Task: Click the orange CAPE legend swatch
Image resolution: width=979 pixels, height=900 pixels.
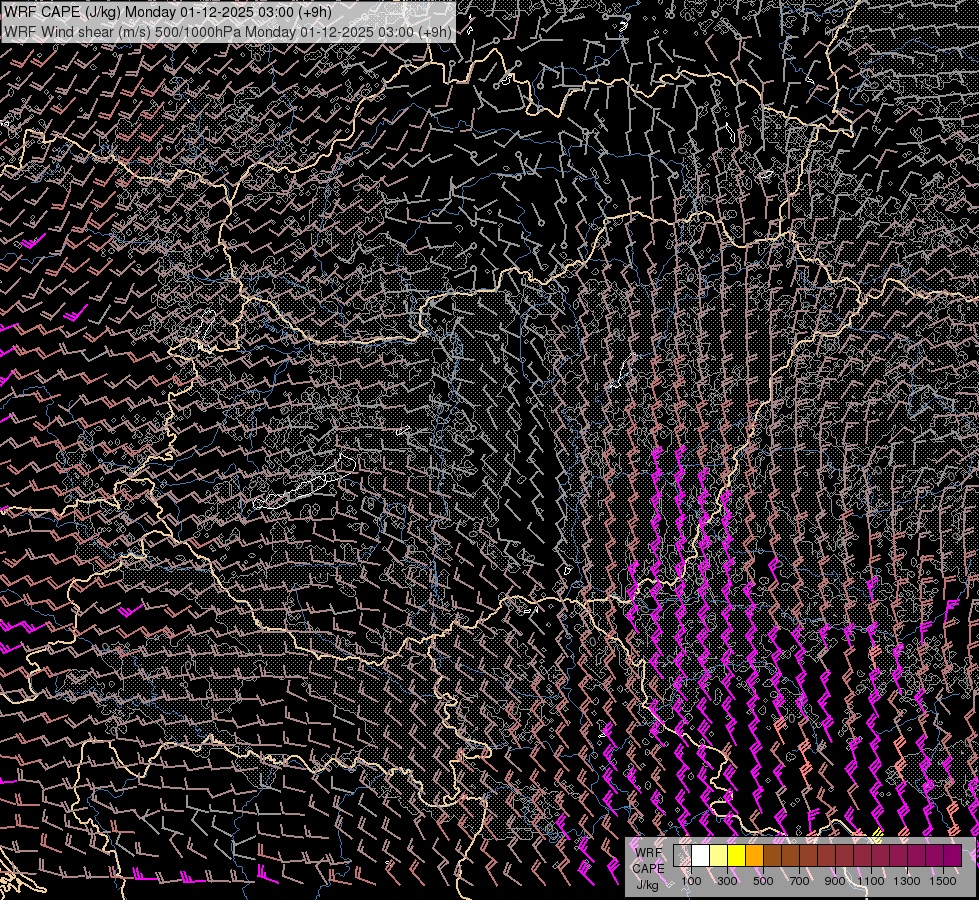Action: (755, 856)
